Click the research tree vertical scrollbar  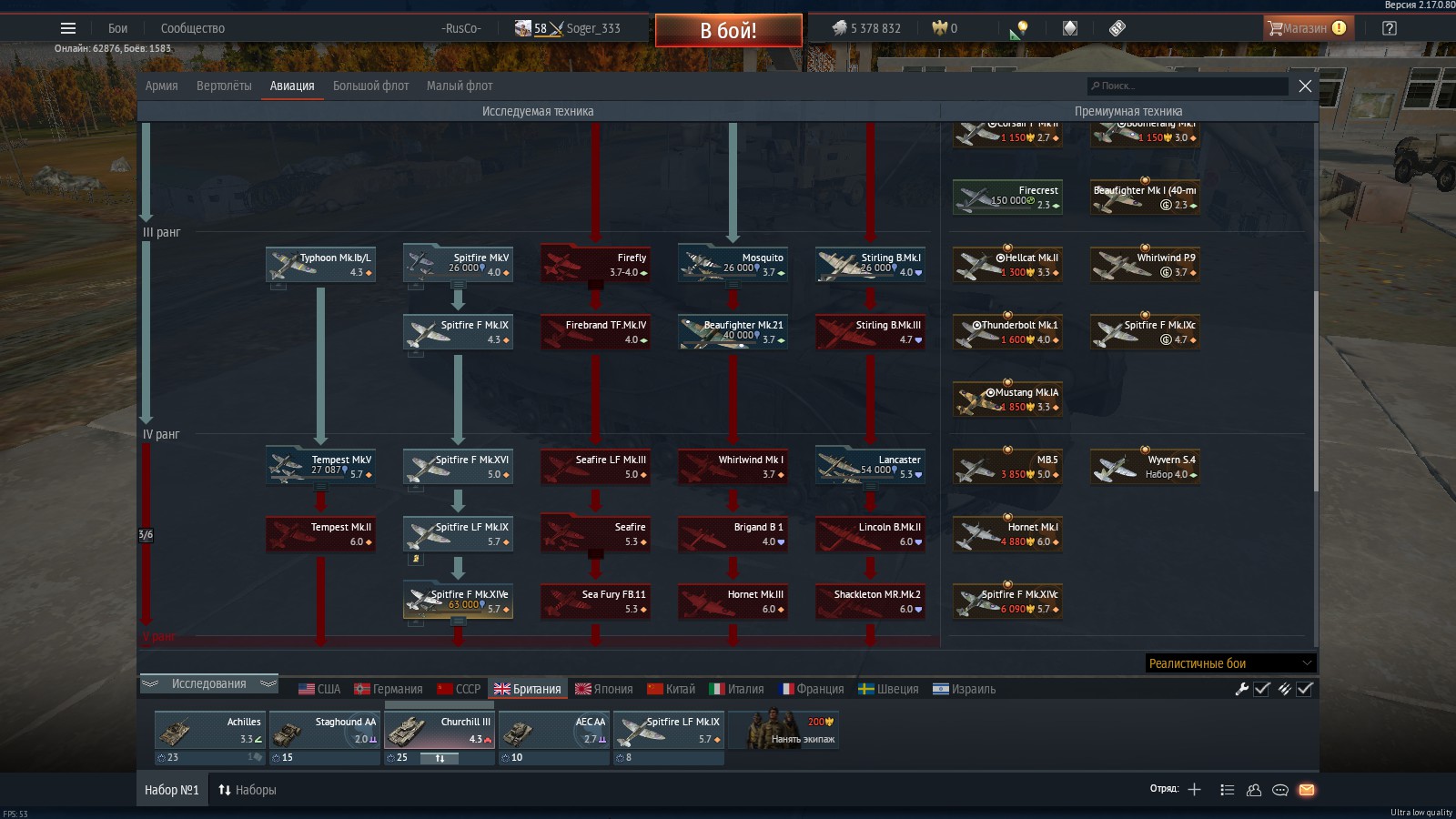tap(1315, 391)
